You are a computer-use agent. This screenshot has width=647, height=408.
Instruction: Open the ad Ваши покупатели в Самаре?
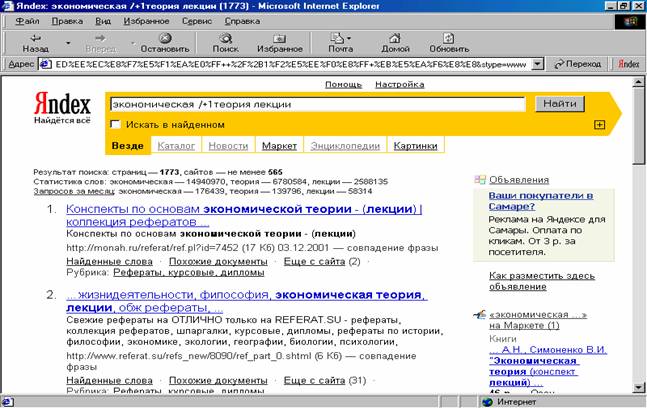[x=541, y=201]
